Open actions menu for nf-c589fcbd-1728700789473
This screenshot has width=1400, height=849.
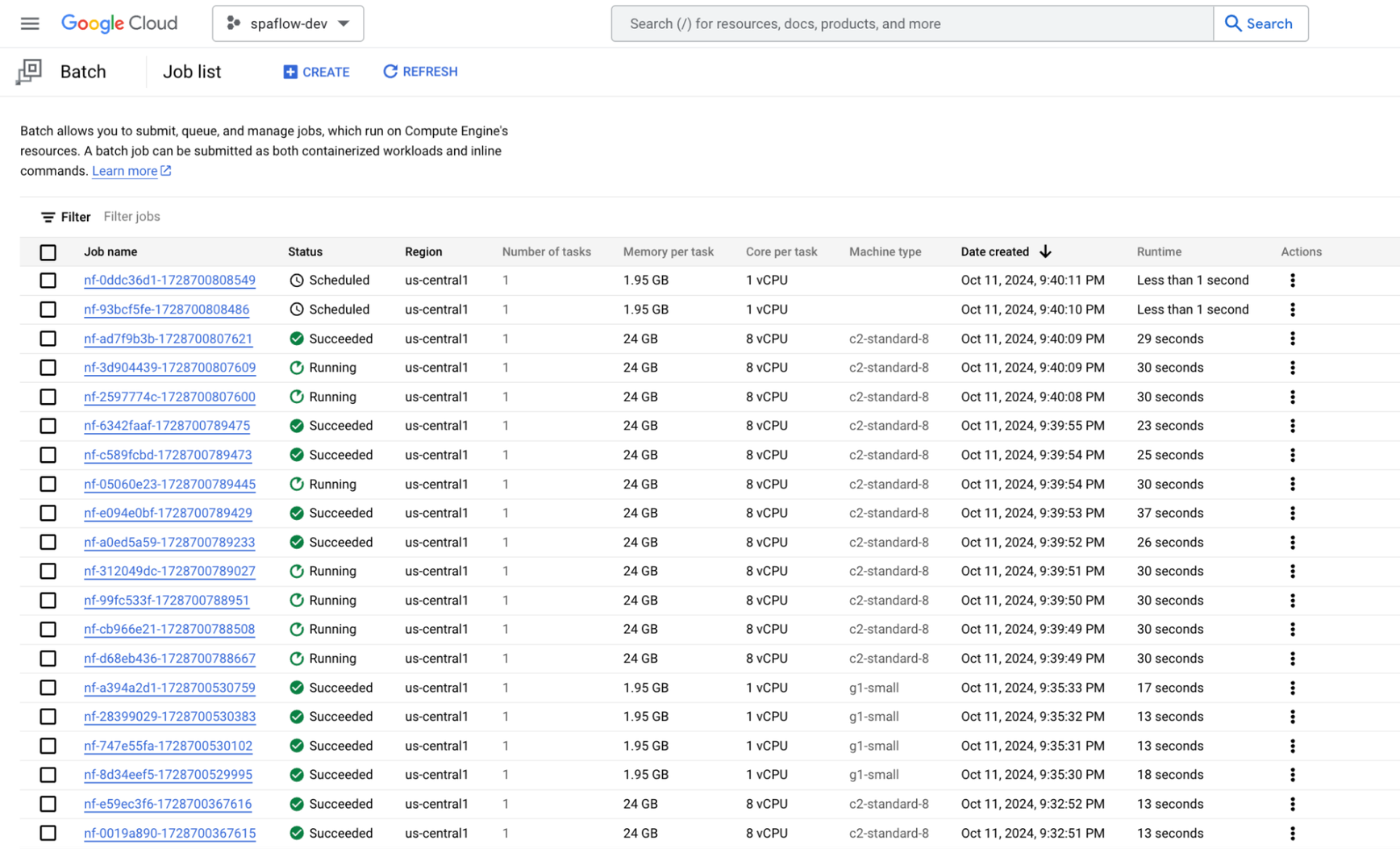click(1293, 455)
